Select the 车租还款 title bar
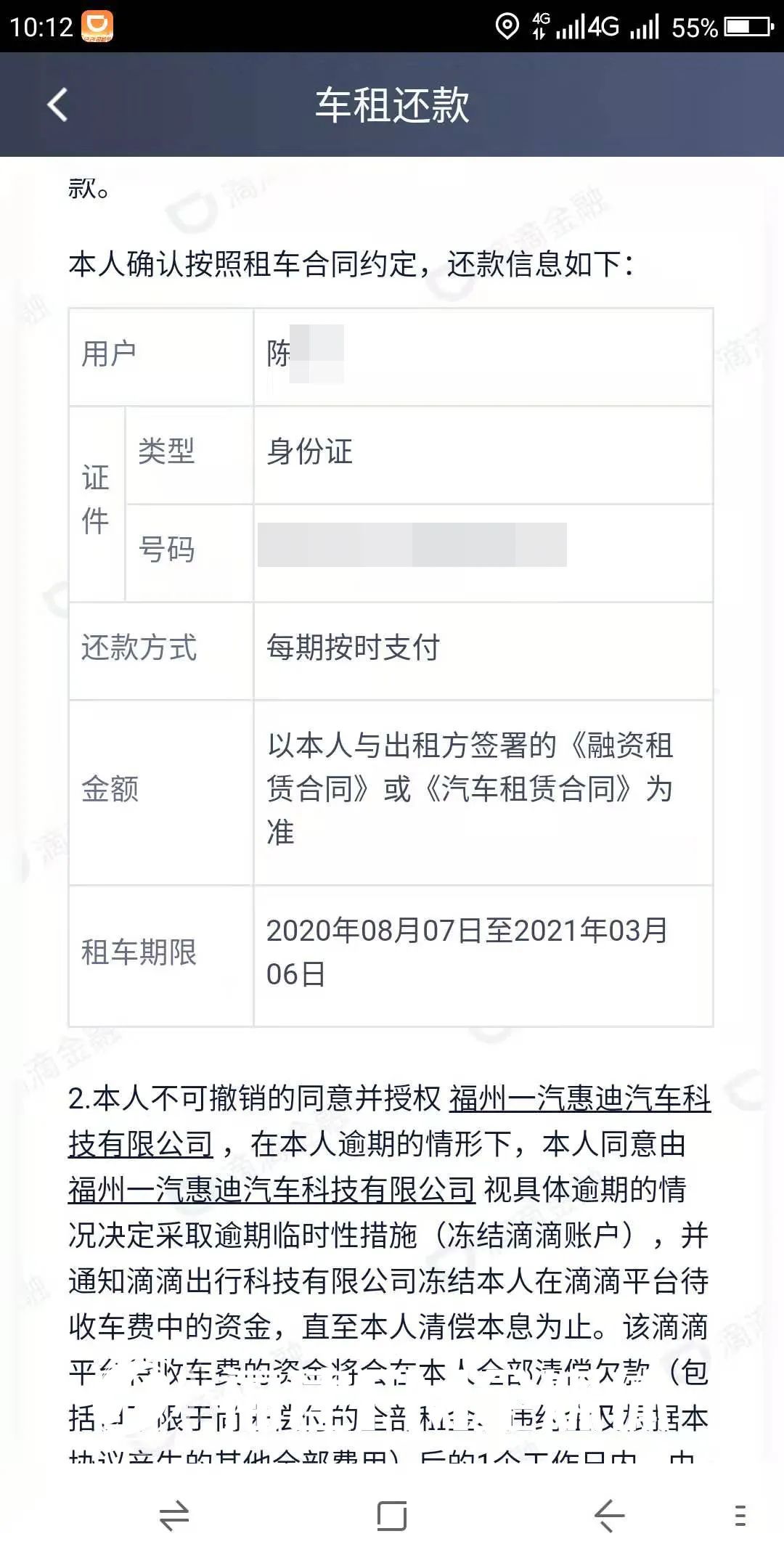The image size is (784, 1568). [x=392, y=106]
